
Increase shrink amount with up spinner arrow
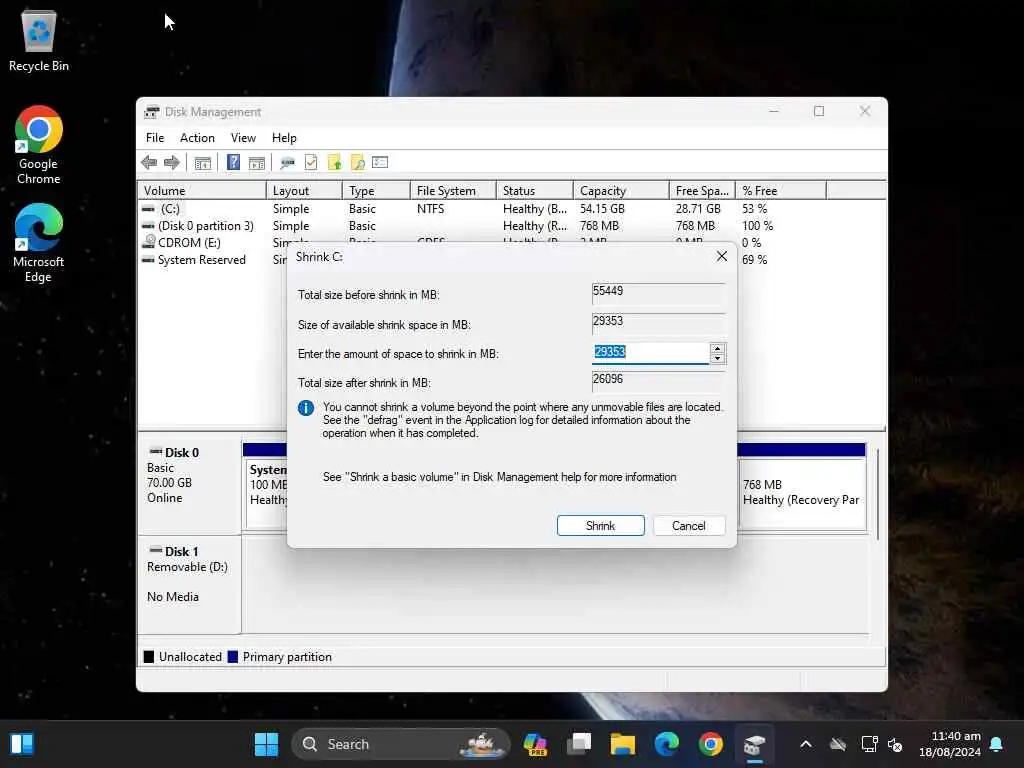717,349
